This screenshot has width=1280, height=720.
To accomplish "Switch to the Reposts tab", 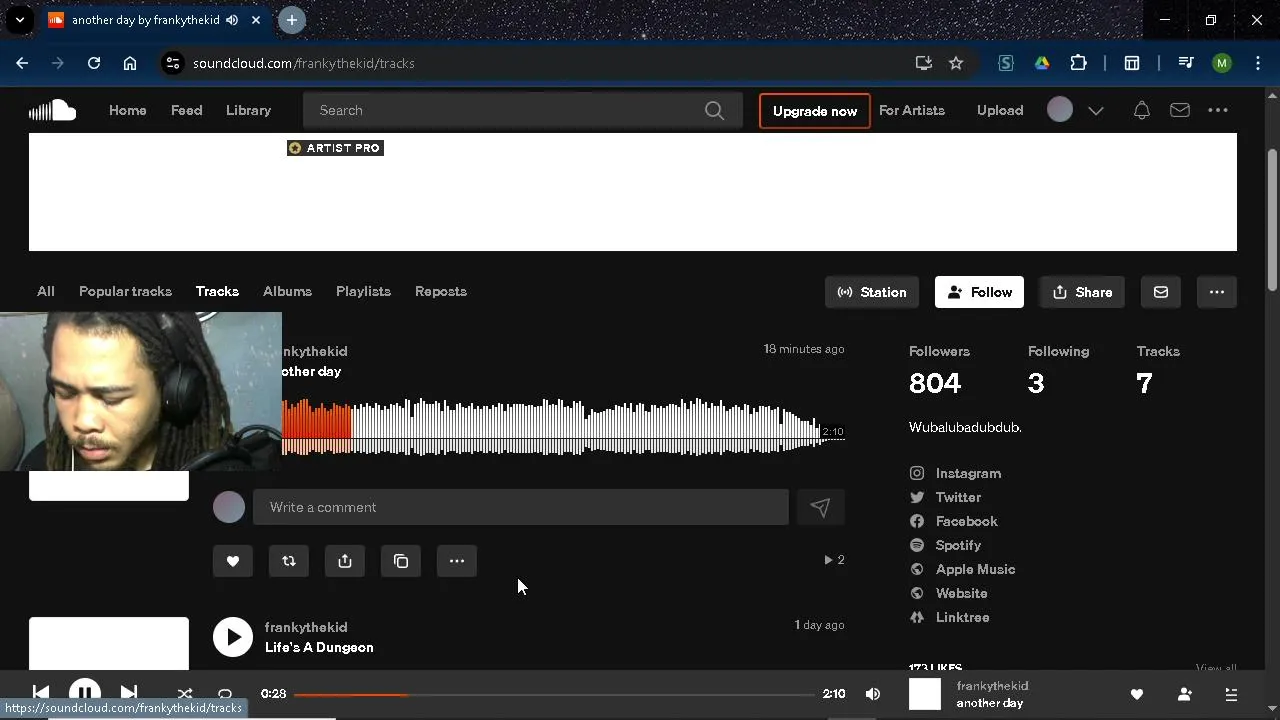I will tap(441, 291).
